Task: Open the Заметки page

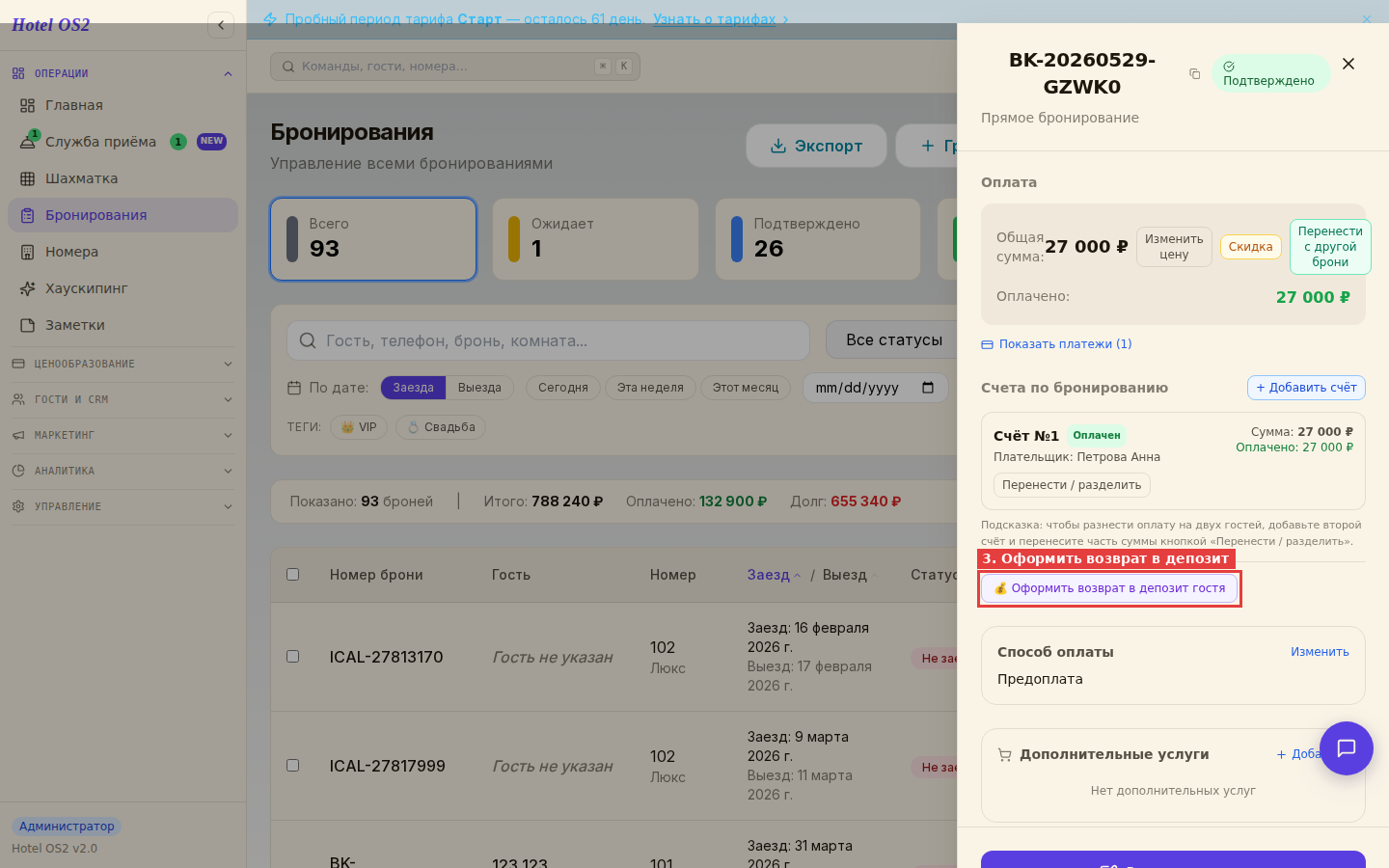Action: [123, 325]
